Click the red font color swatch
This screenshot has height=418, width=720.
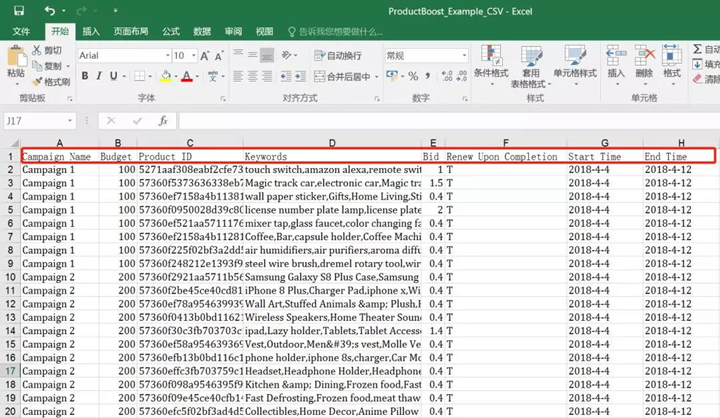click(x=186, y=77)
